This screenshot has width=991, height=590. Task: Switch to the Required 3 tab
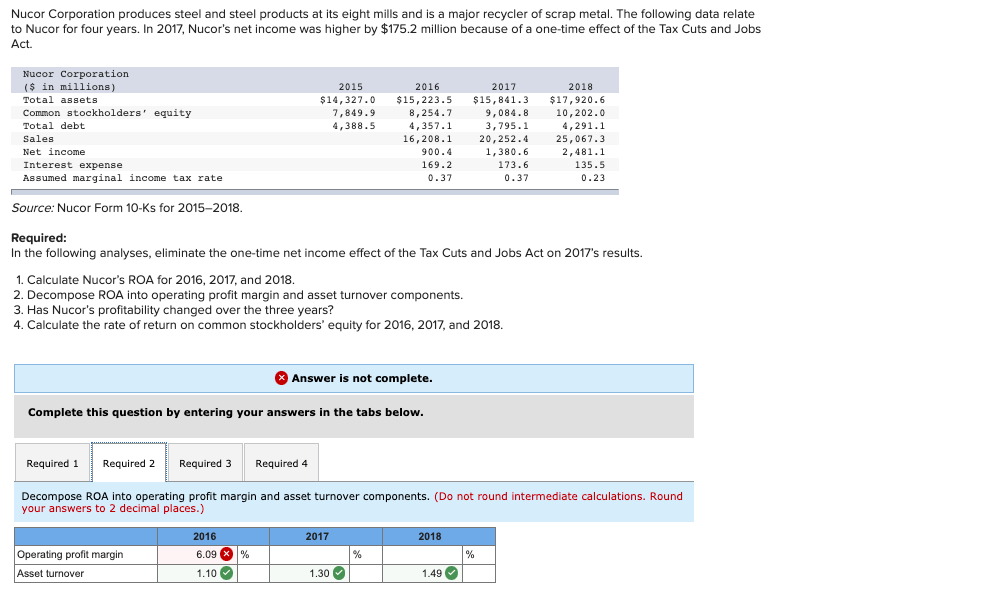[205, 463]
